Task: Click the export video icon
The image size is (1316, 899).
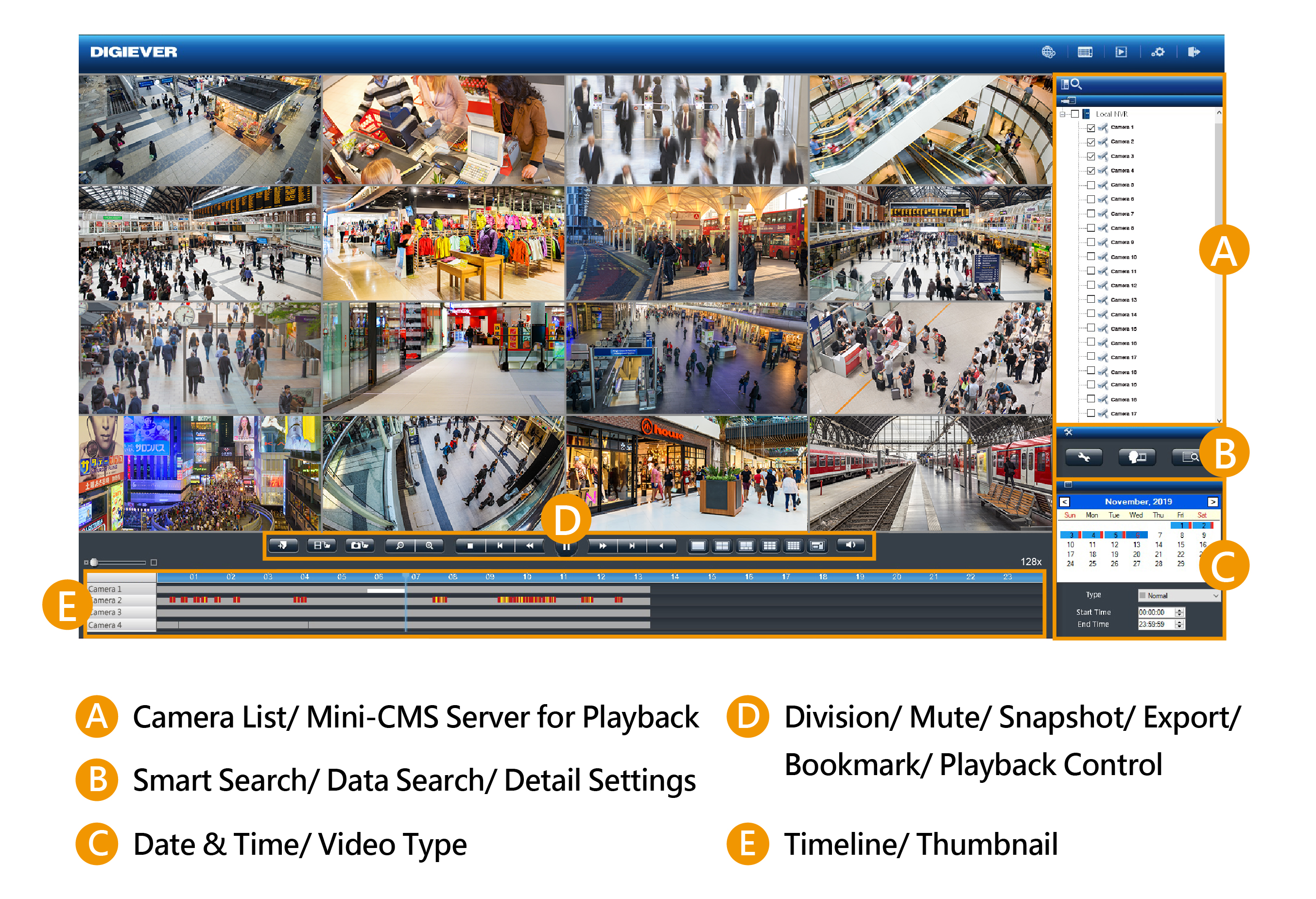Action: click(322, 545)
